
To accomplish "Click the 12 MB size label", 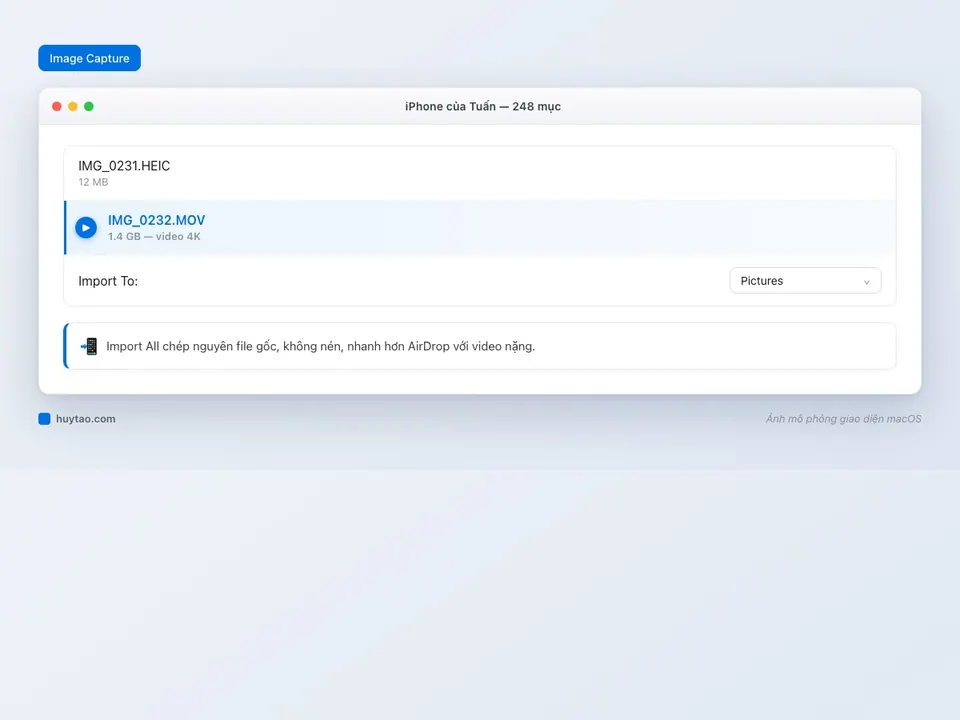I will coord(93,182).
